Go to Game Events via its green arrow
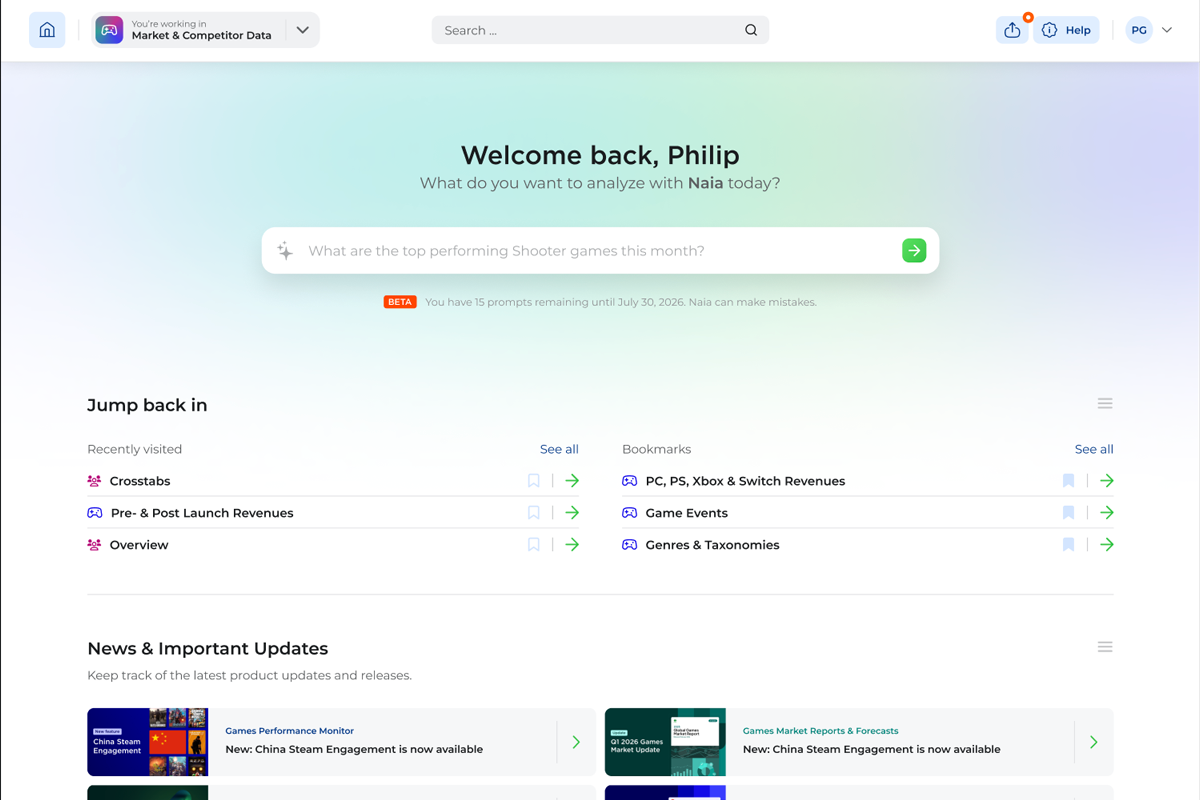Image resolution: width=1200 pixels, height=800 pixels. [x=1107, y=513]
